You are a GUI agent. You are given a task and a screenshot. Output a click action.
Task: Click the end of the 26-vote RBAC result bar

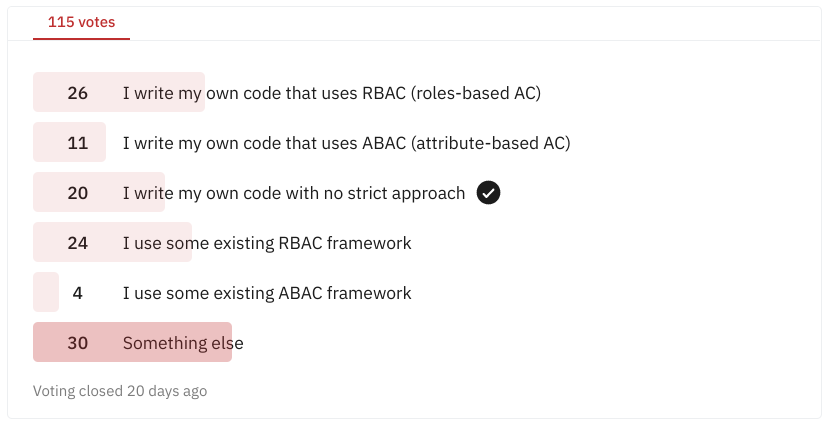point(201,93)
